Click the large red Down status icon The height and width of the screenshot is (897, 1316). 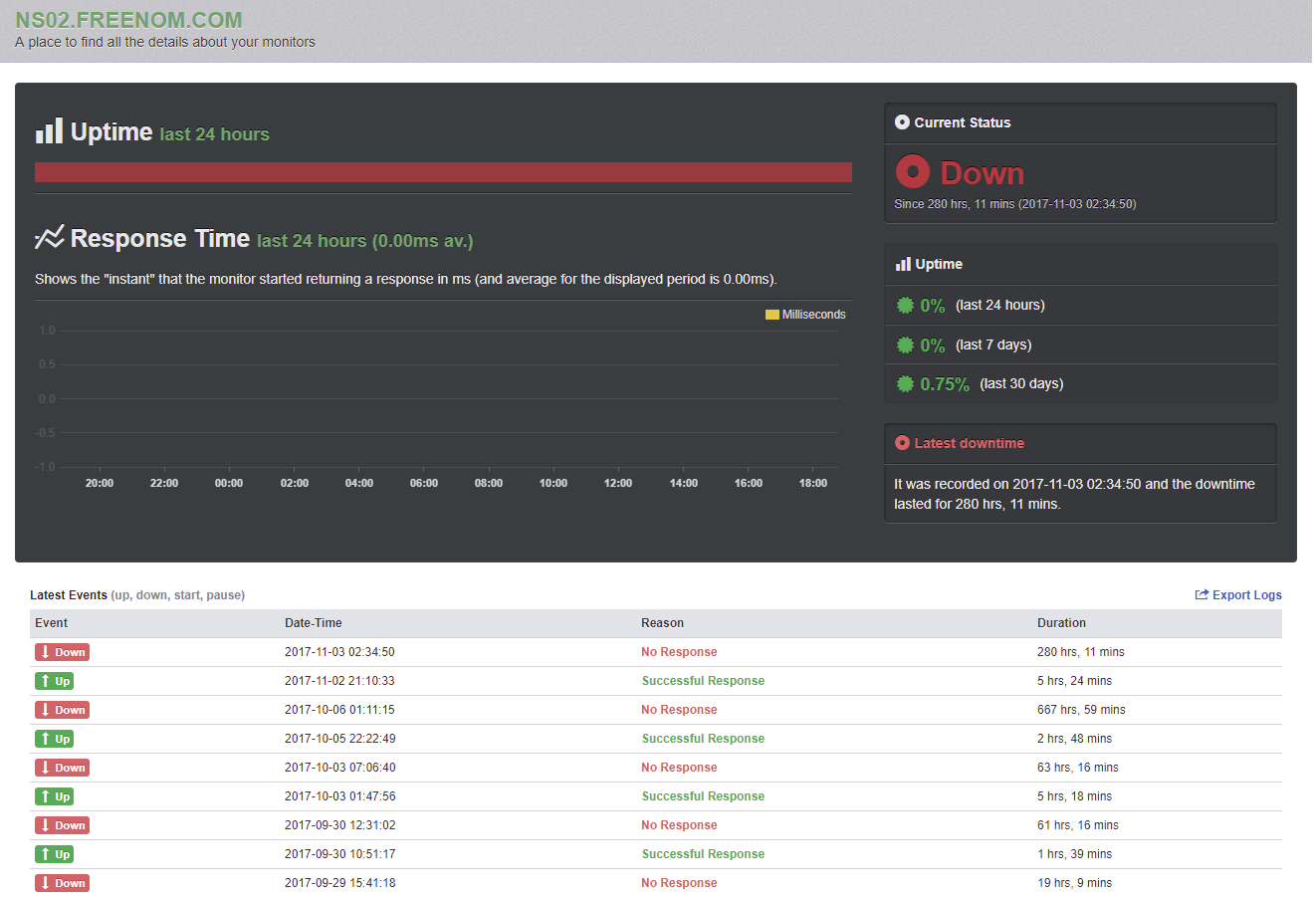point(913,171)
